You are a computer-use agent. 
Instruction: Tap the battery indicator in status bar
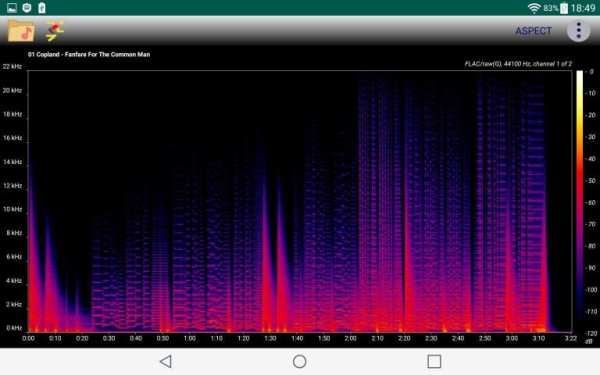564,8
